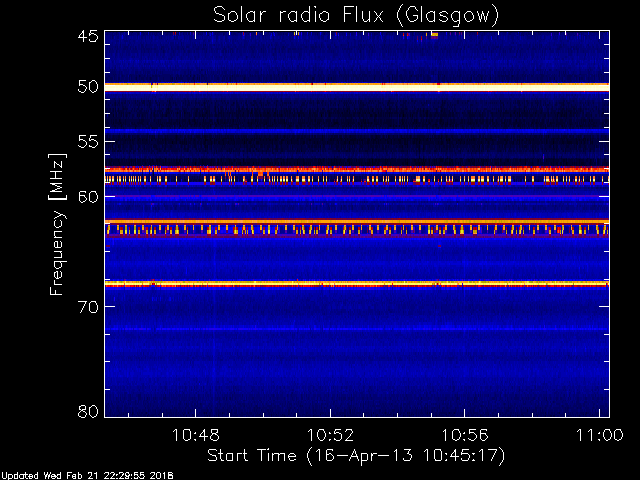Screen dimensions: 640x480
Task: Click the 'Solar radio Flux (Glasgow)' title
Action: click(x=356, y=16)
